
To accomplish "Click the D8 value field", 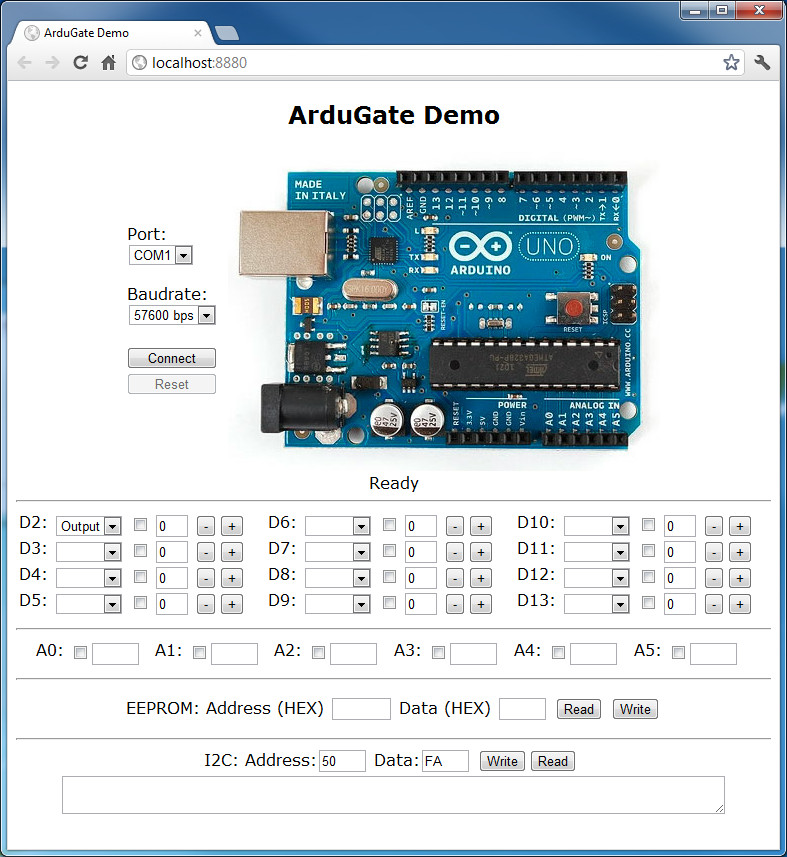I will (x=421, y=578).
